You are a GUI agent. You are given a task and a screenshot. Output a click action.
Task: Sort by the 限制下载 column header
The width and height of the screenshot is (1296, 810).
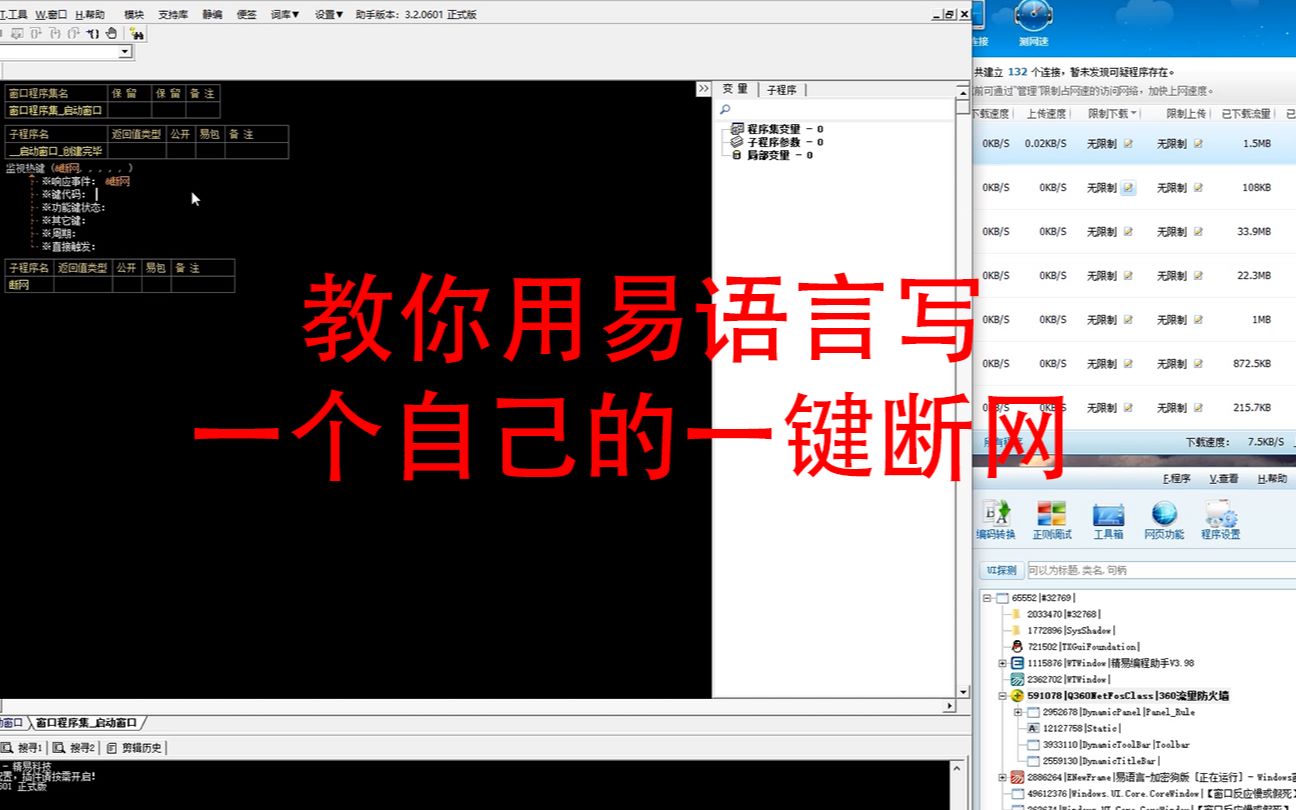(x=1111, y=114)
